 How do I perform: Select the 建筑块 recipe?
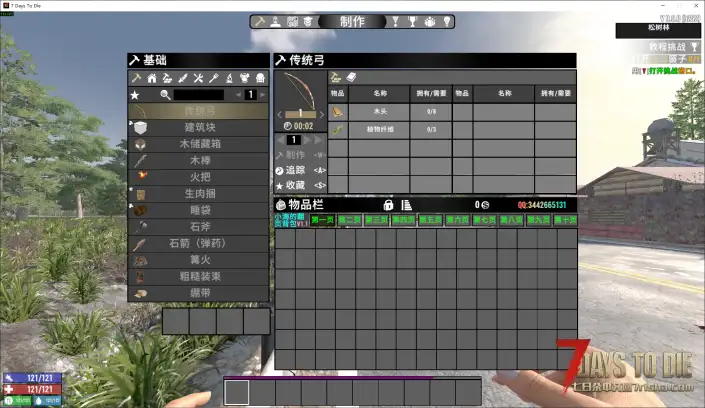(199, 128)
